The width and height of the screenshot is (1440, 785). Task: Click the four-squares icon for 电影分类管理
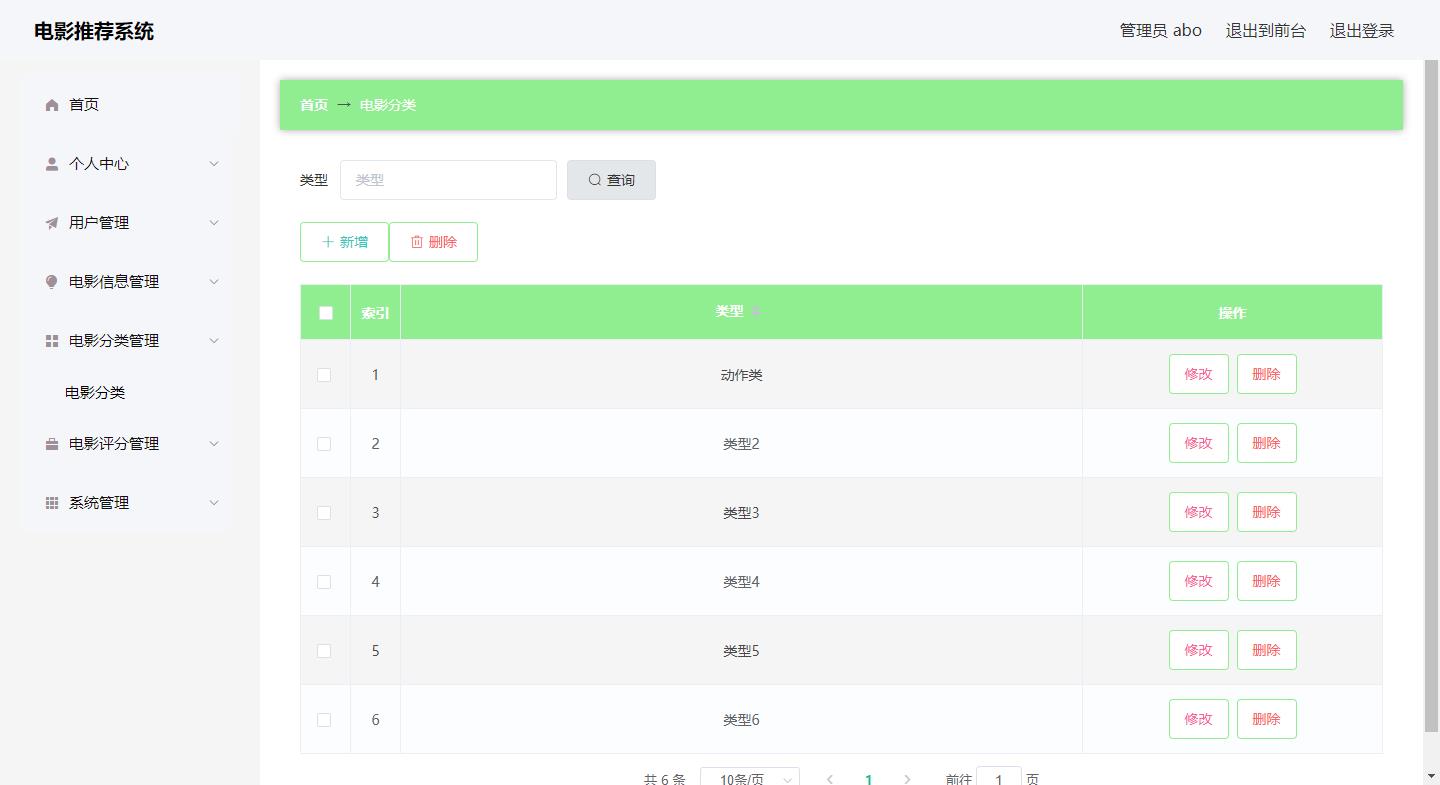pos(52,341)
